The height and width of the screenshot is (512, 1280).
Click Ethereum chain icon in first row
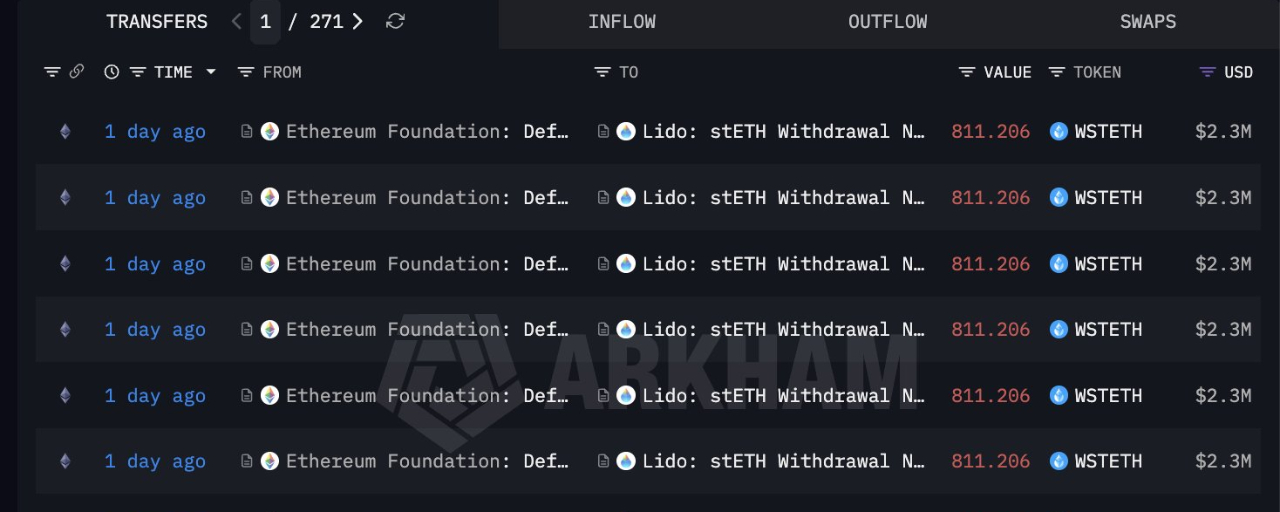click(65, 132)
